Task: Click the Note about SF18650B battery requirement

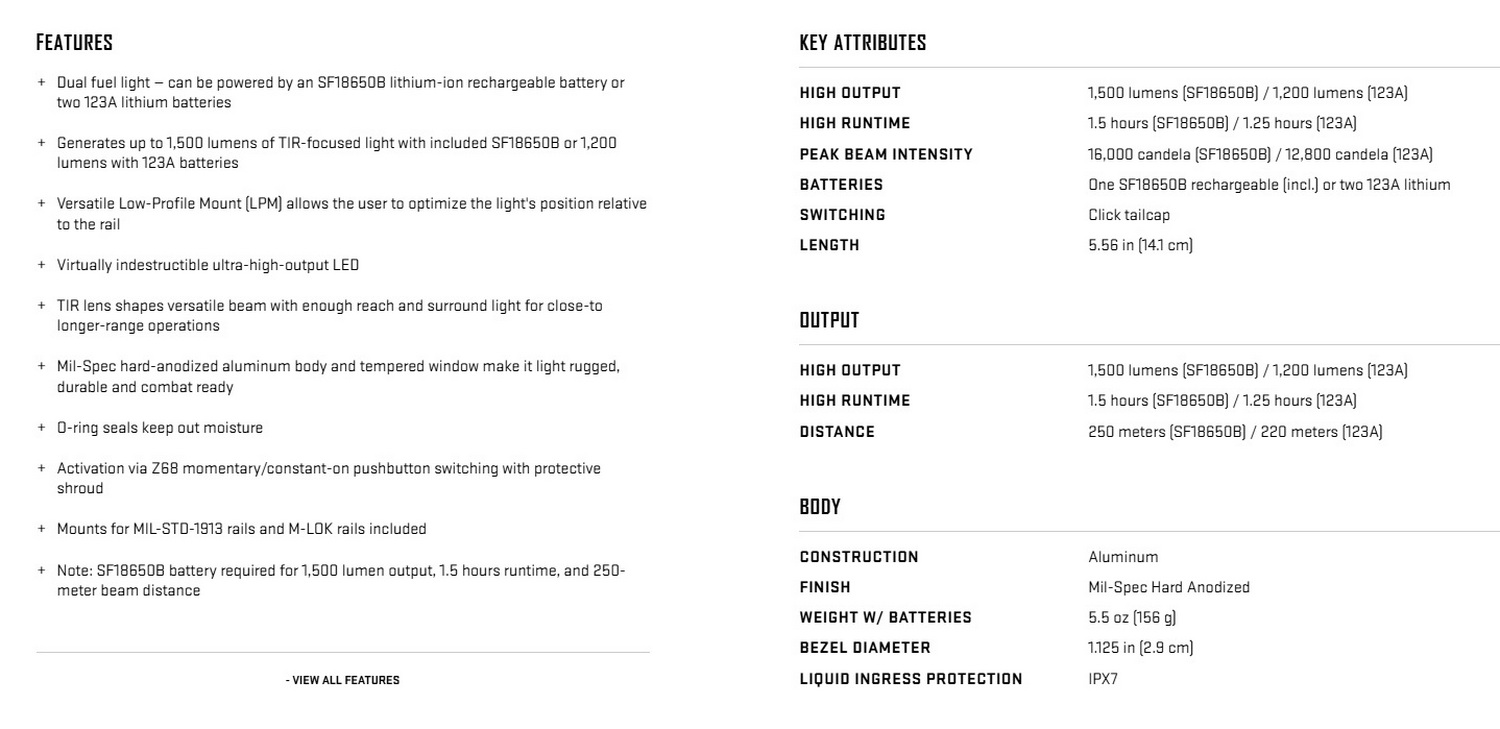Action: (x=340, y=580)
